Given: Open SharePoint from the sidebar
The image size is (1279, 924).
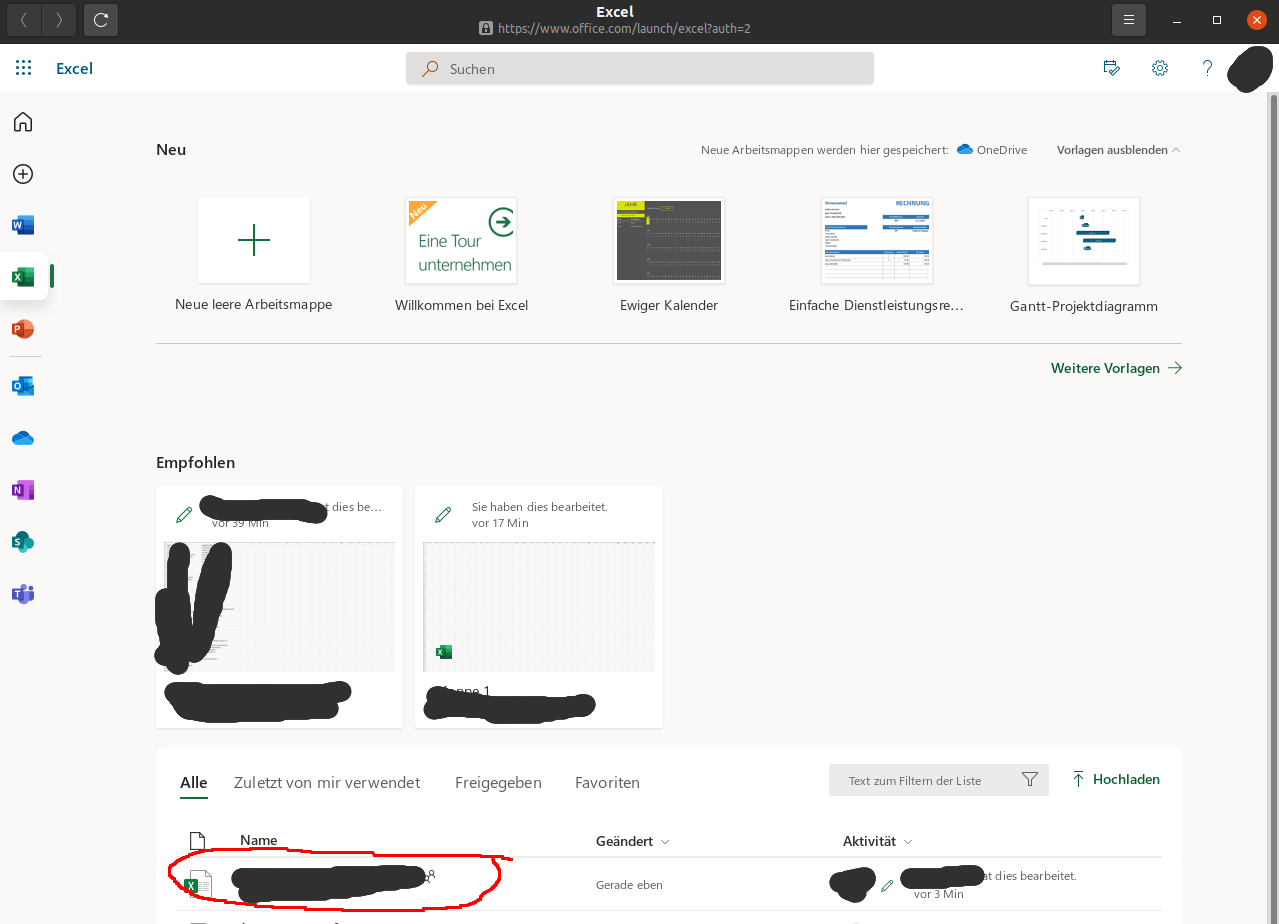Looking at the screenshot, I should tap(23, 542).
